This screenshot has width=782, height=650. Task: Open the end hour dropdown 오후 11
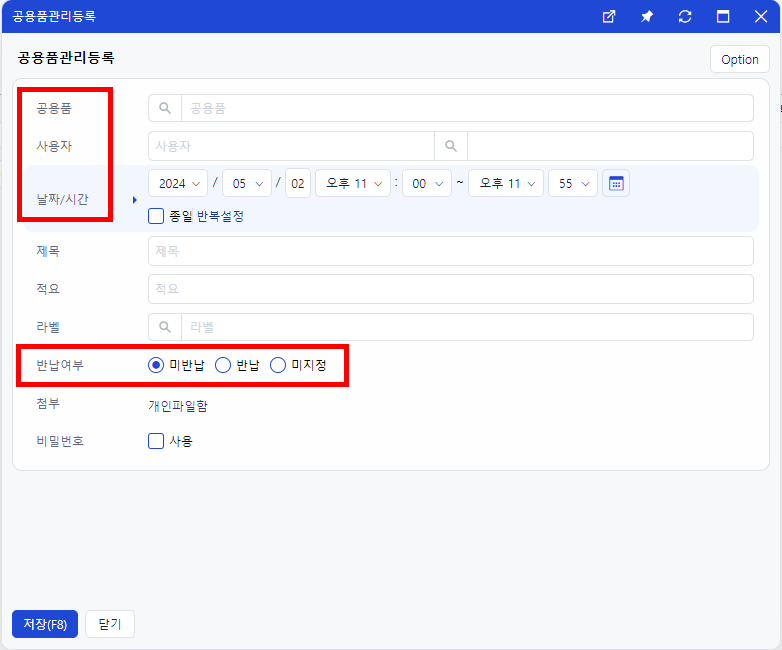coord(506,183)
